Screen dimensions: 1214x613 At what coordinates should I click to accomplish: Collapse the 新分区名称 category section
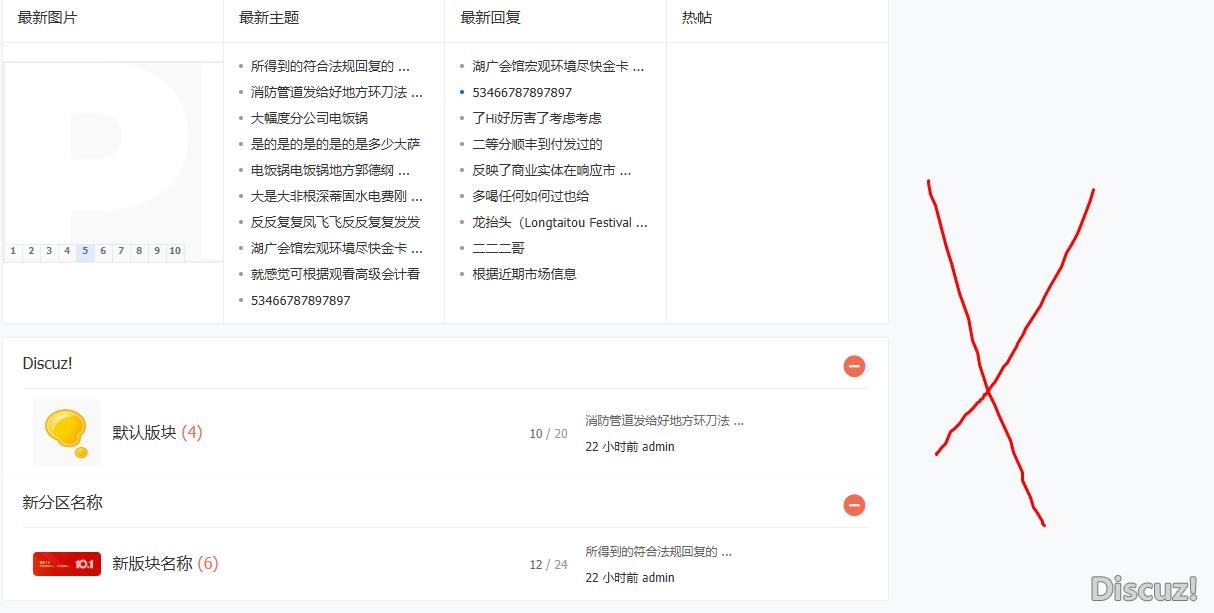coord(854,505)
